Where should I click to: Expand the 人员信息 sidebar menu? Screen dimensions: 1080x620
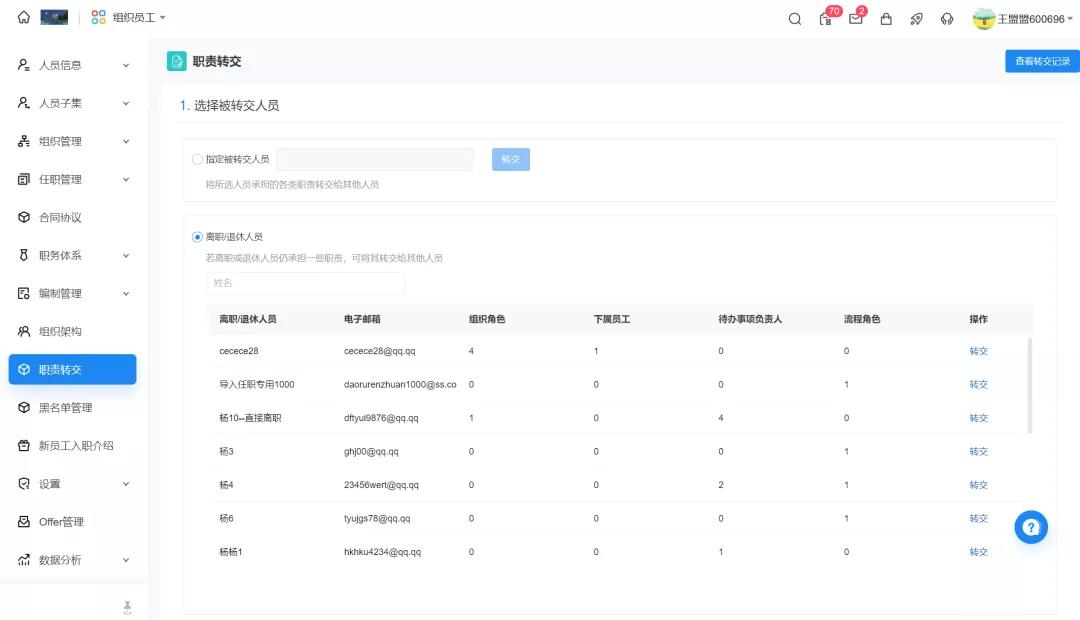coord(74,65)
